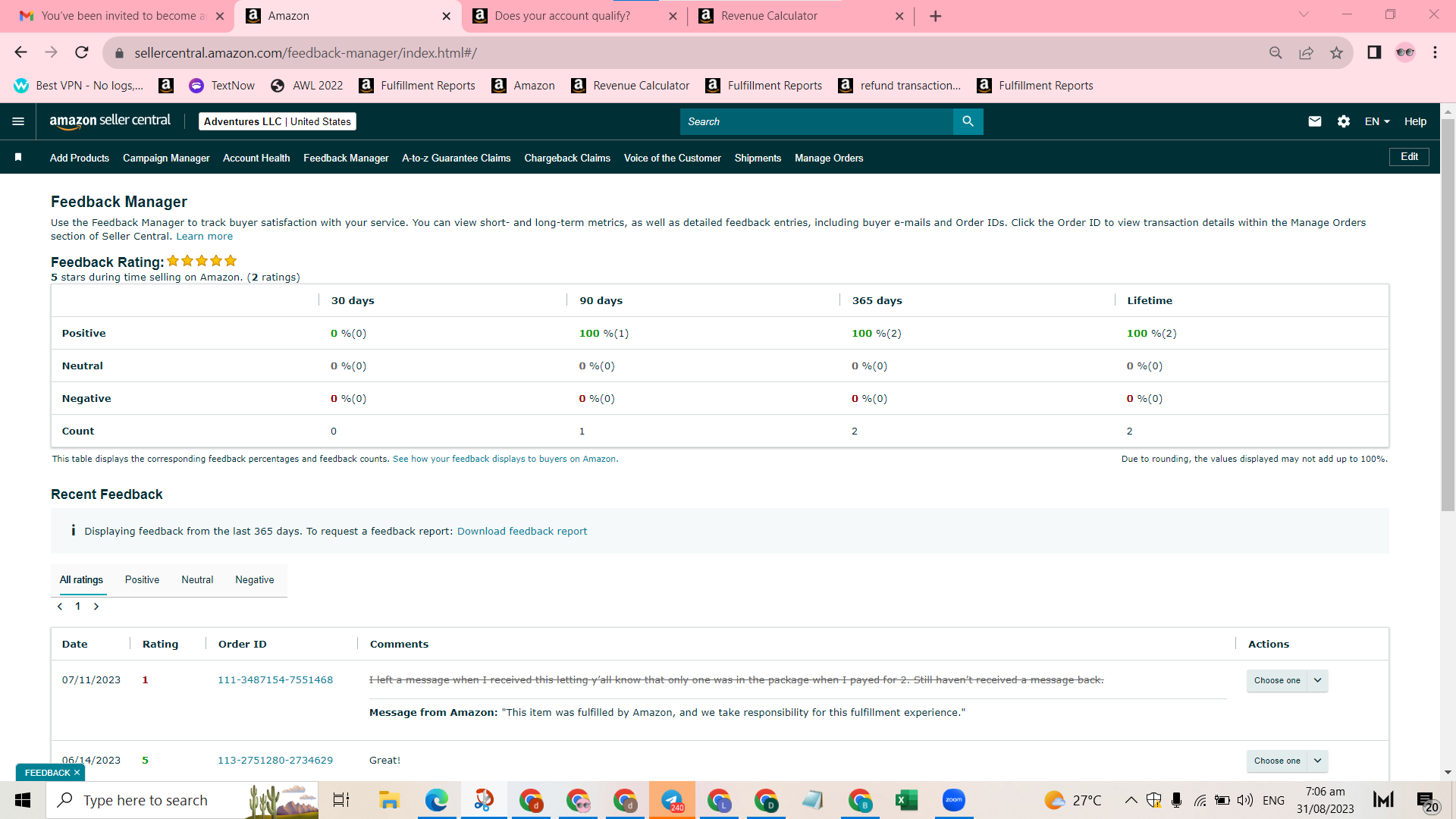Toggle the browser side panel icon
Screen dimensions: 1456x819
point(1374,52)
